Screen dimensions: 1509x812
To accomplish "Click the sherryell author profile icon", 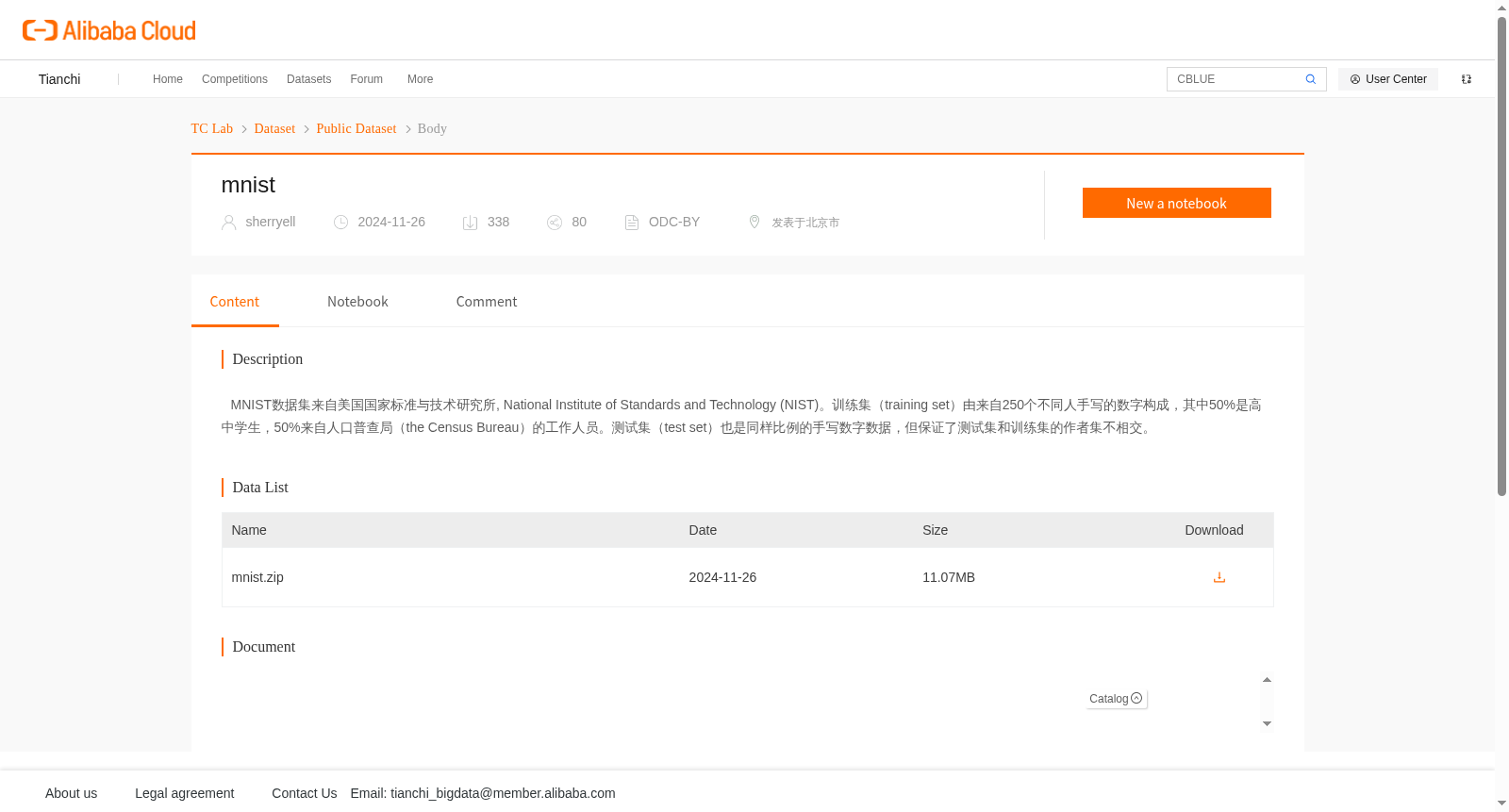I will click(229, 223).
